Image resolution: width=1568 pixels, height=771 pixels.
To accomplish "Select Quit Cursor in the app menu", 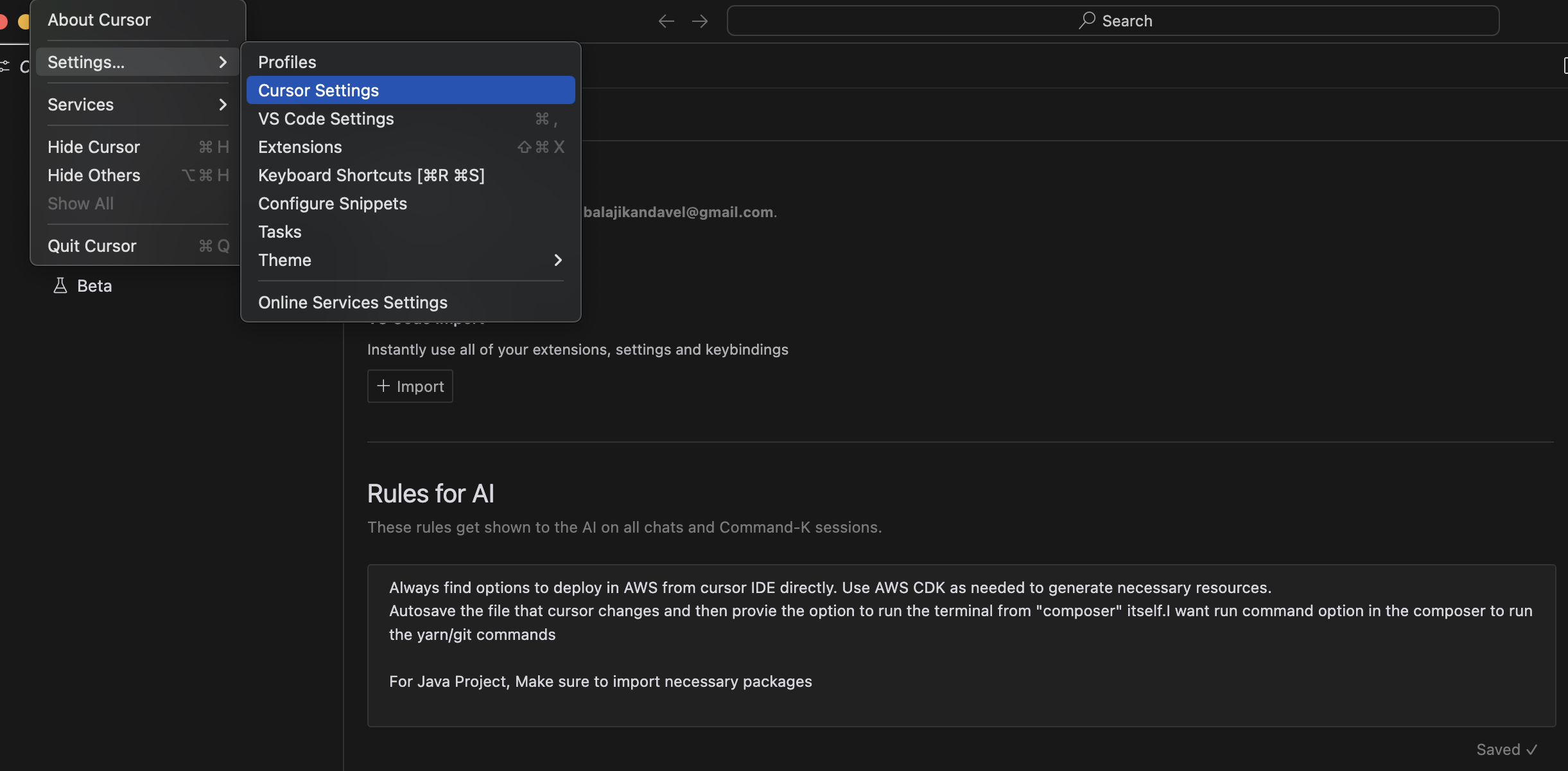I will (x=137, y=246).
